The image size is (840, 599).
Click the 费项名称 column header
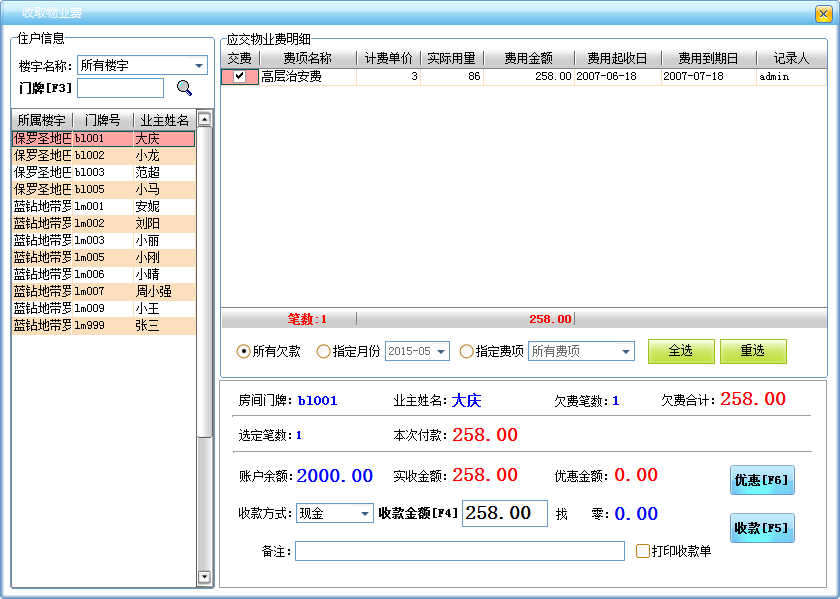pos(308,58)
